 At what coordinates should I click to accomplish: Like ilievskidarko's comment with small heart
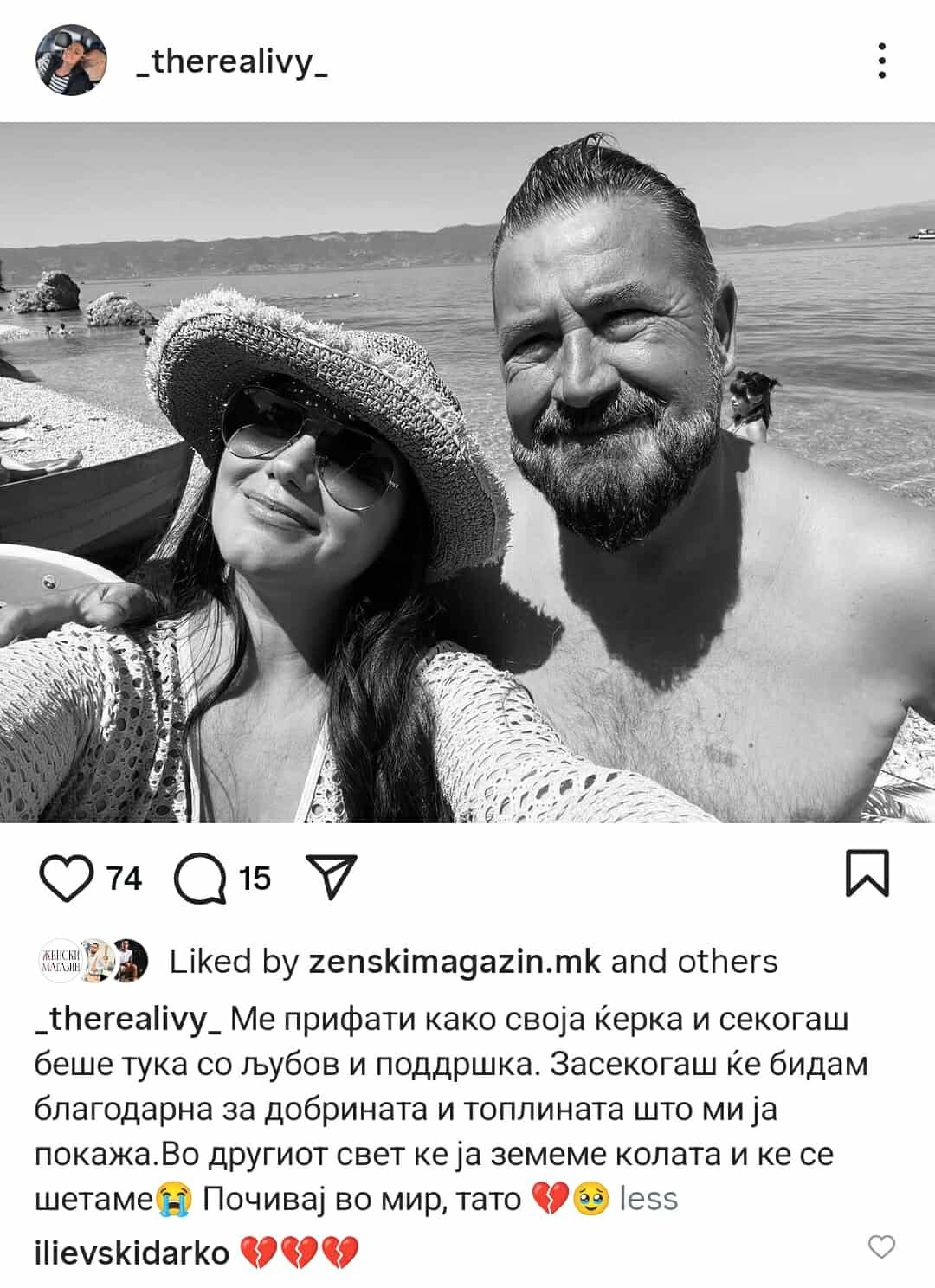click(x=881, y=1246)
